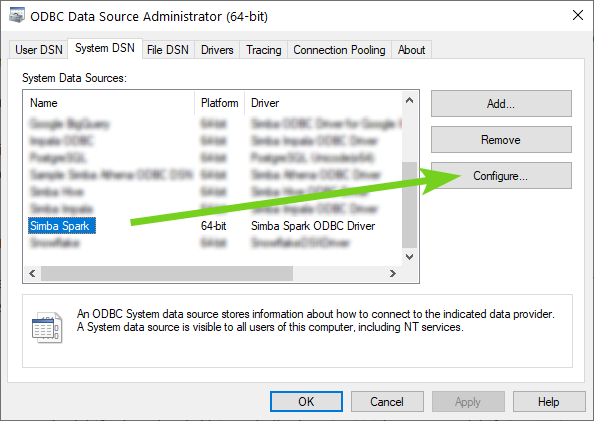
Task: Click the ODBC Administrator title bar icon
Action: pyautogui.click(x=17, y=16)
